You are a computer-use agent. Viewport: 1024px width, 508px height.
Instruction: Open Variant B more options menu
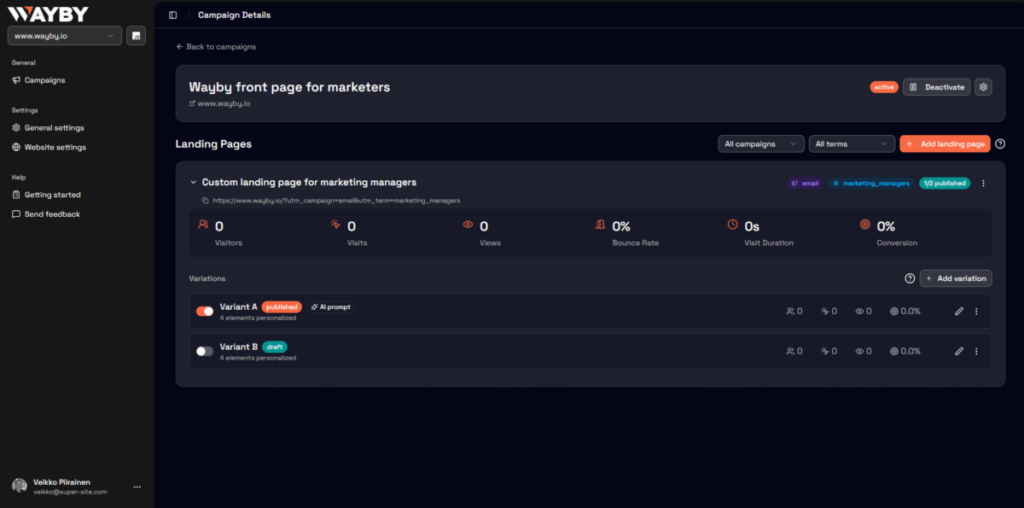click(976, 351)
